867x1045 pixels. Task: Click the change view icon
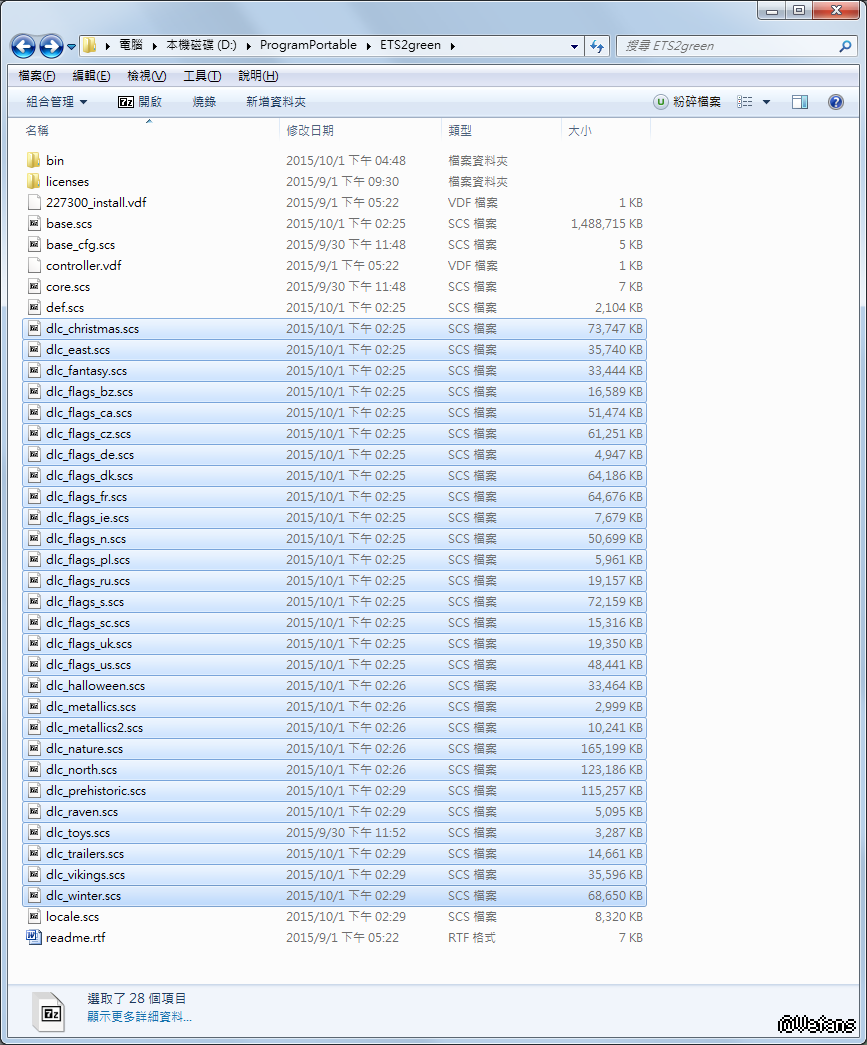(745, 102)
